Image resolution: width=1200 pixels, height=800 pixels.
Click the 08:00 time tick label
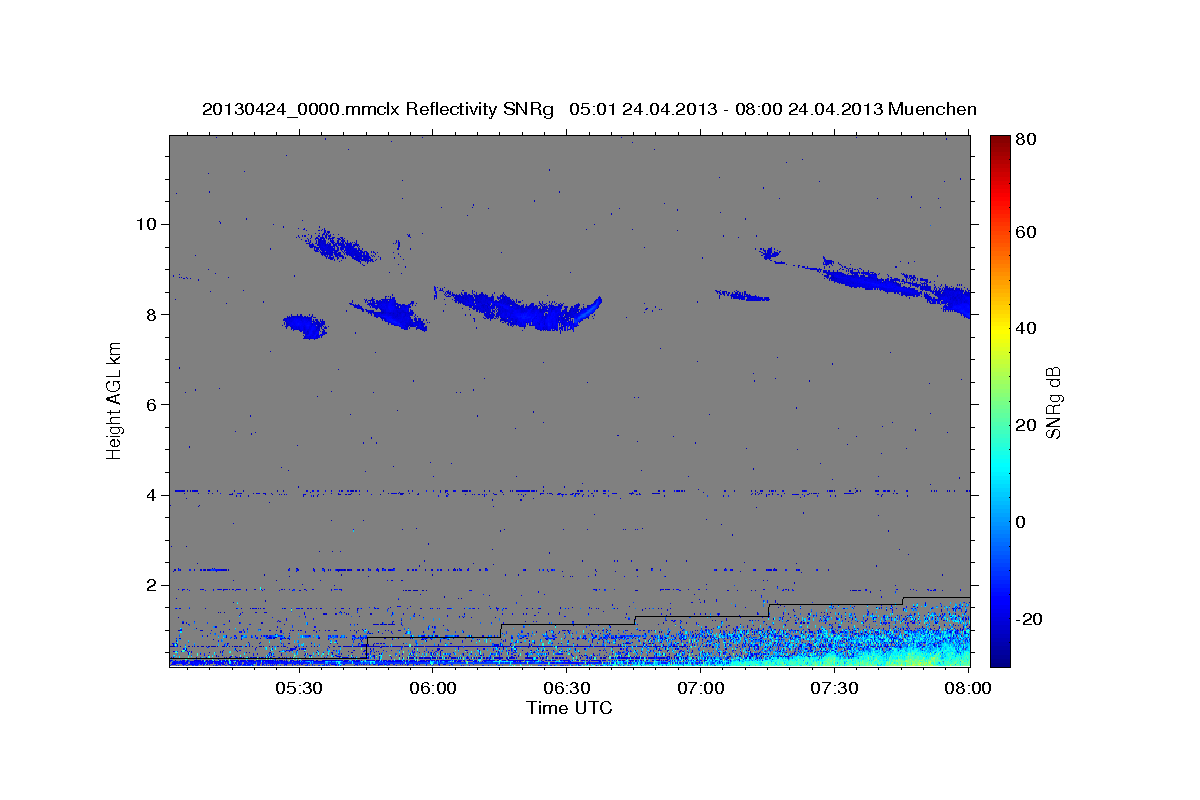coord(968,688)
